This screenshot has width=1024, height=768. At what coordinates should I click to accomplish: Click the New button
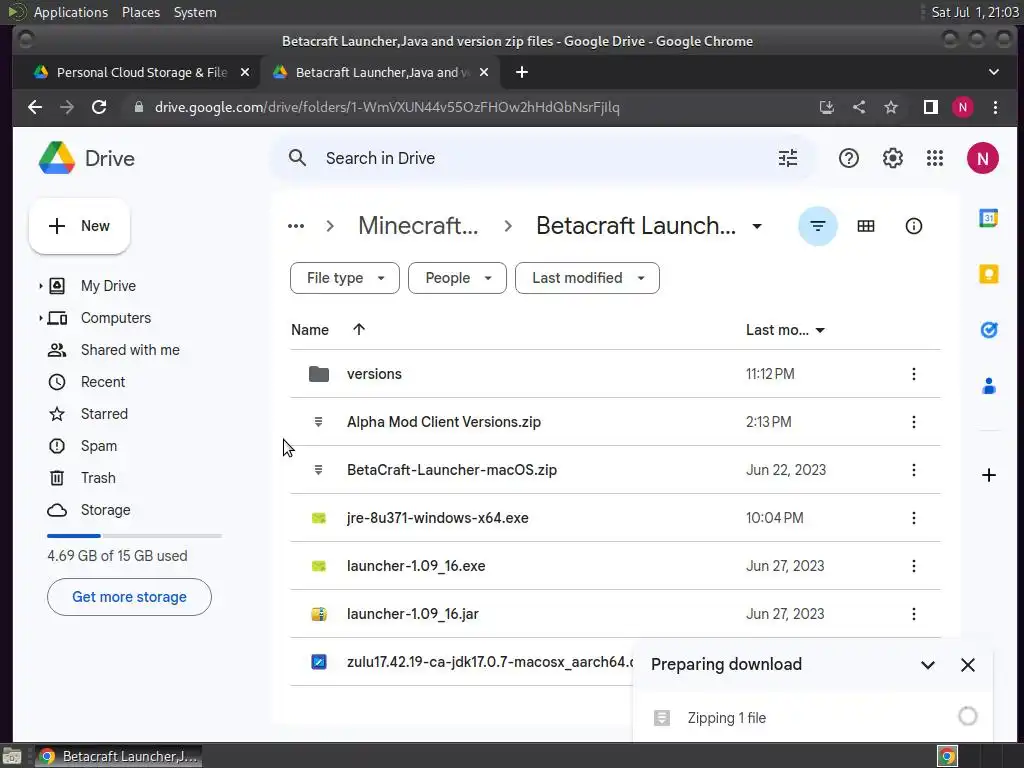pos(79,226)
